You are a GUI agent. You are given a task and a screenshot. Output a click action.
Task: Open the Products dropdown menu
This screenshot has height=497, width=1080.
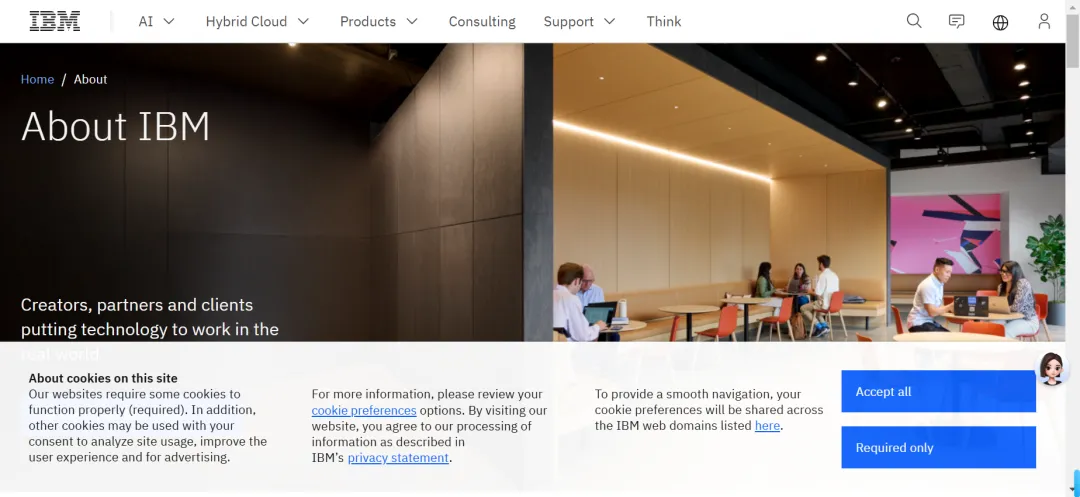point(379,21)
